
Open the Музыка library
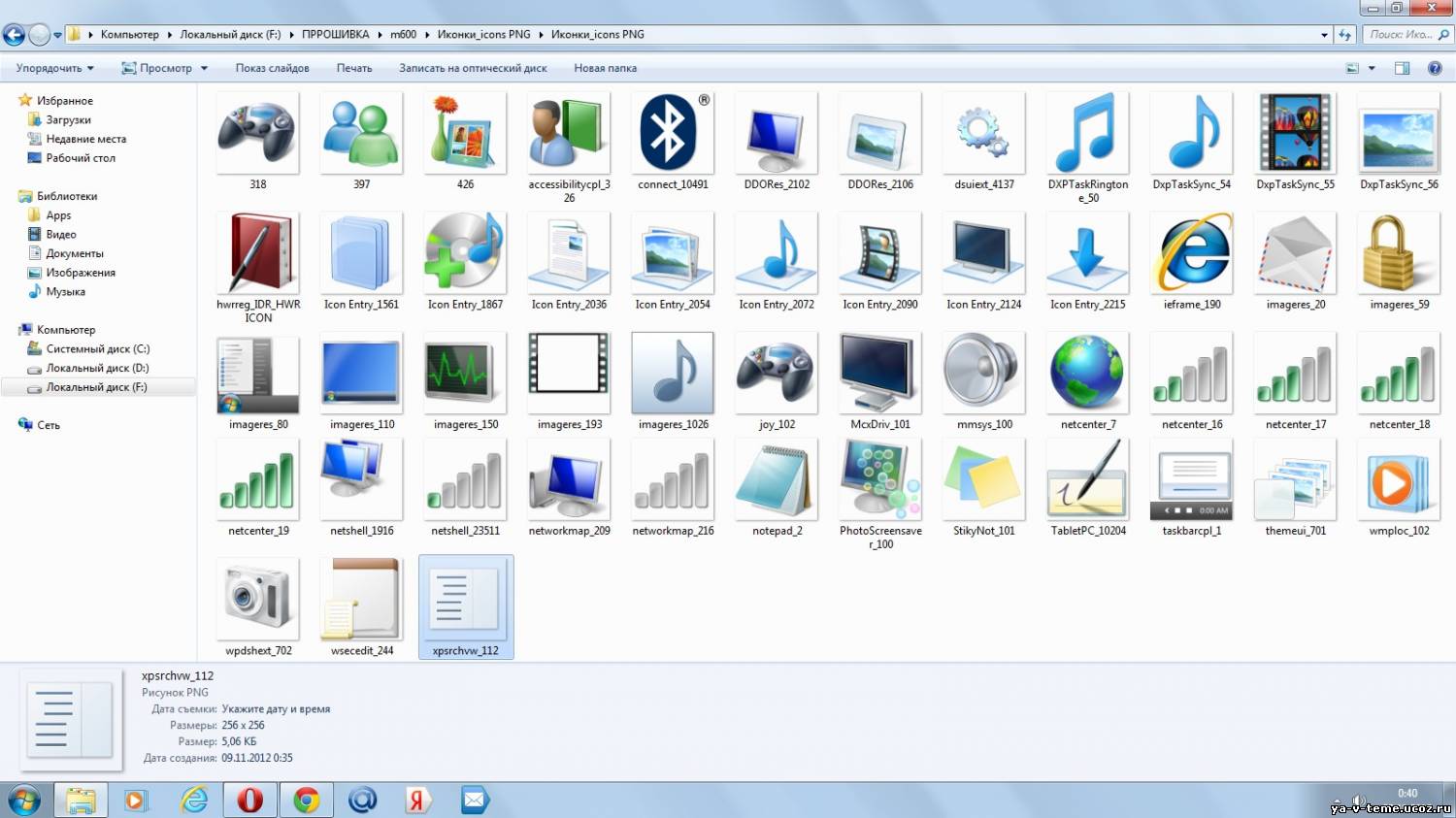(x=65, y=291)
